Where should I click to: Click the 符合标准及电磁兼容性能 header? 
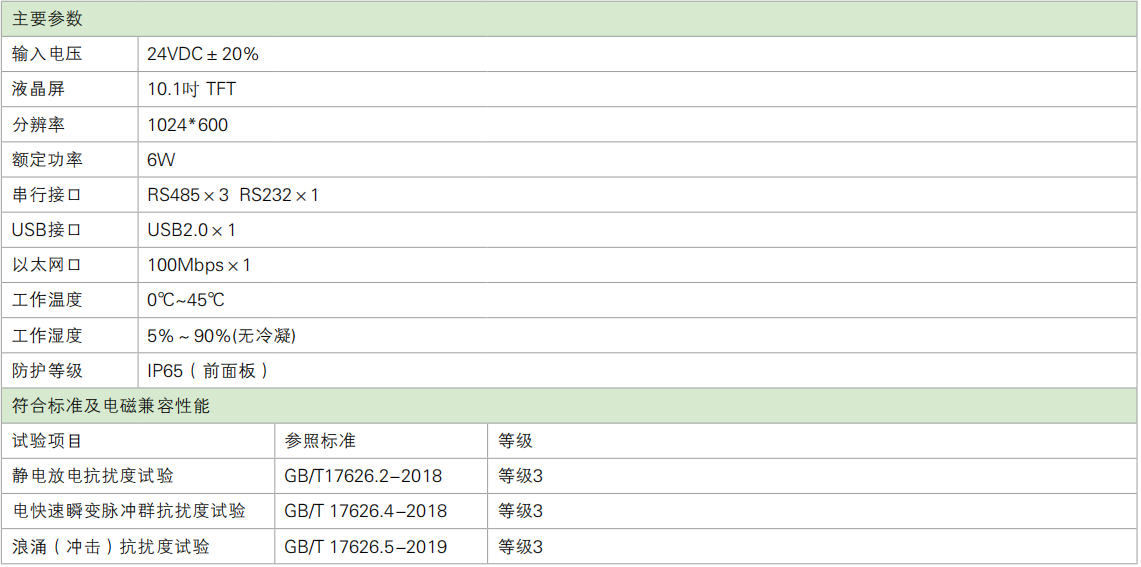click(x=111, y=406)
